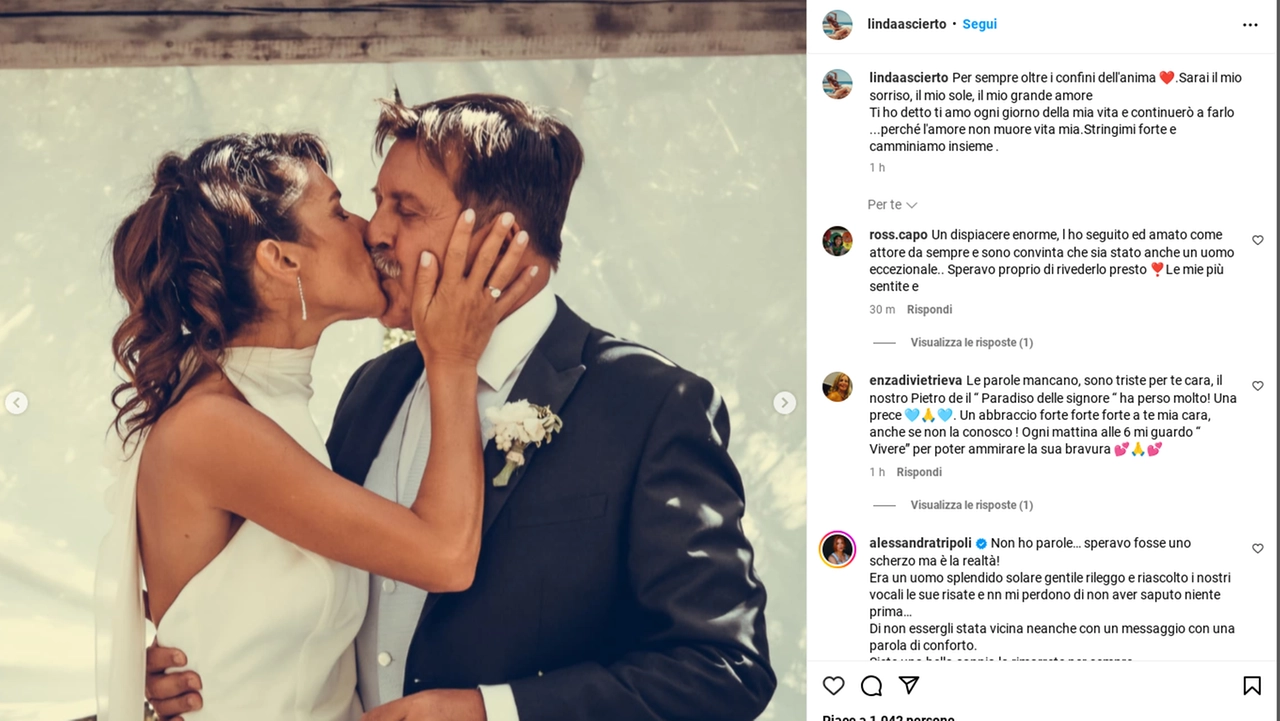Like enzadivietrieva's comment
Screen dimensions: 1280x721
[1258, 386]
